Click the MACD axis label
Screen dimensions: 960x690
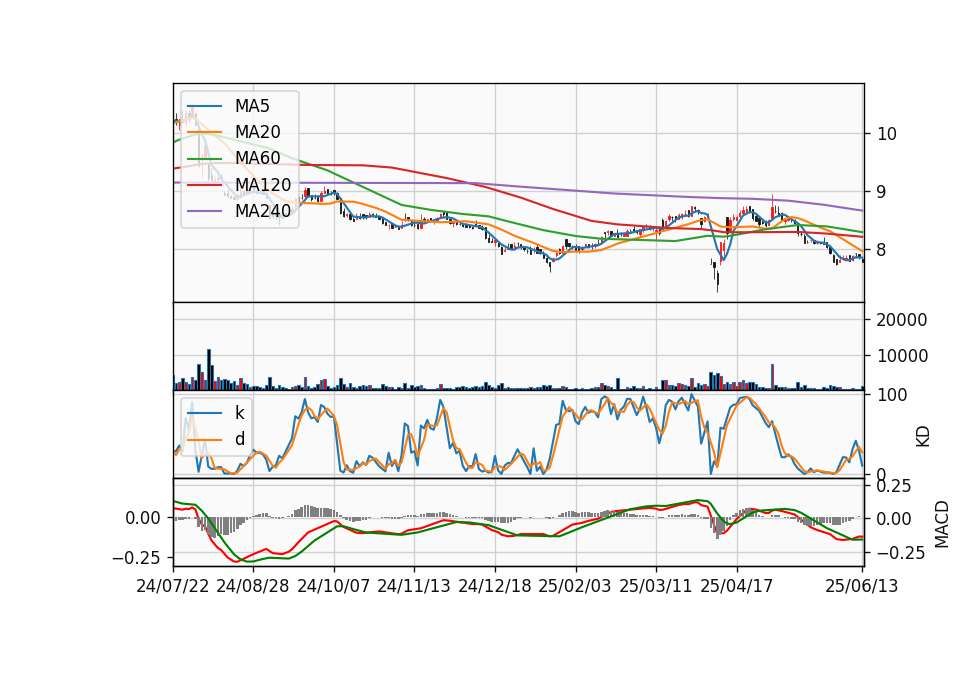(942, 524)
